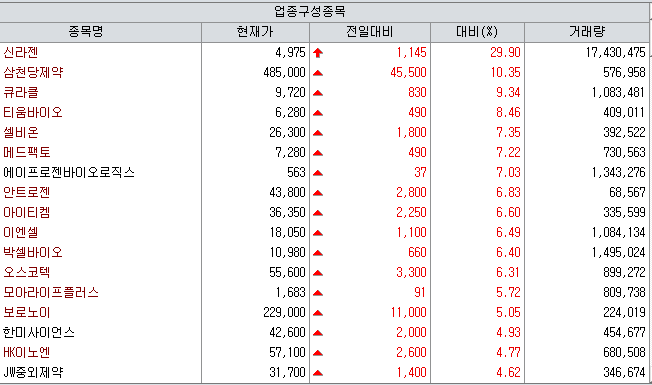The image size is (652, 385).
Task: Click JW중외제약 percent change 4.62
Action: point(508,372)
